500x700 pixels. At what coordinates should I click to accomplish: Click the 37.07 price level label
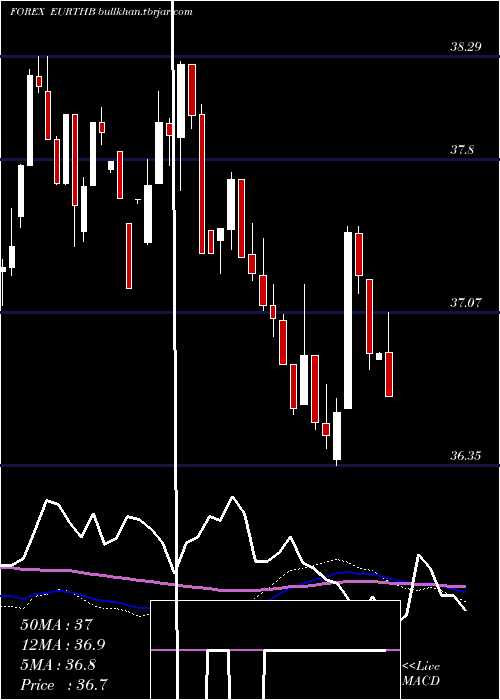(466, 303)
